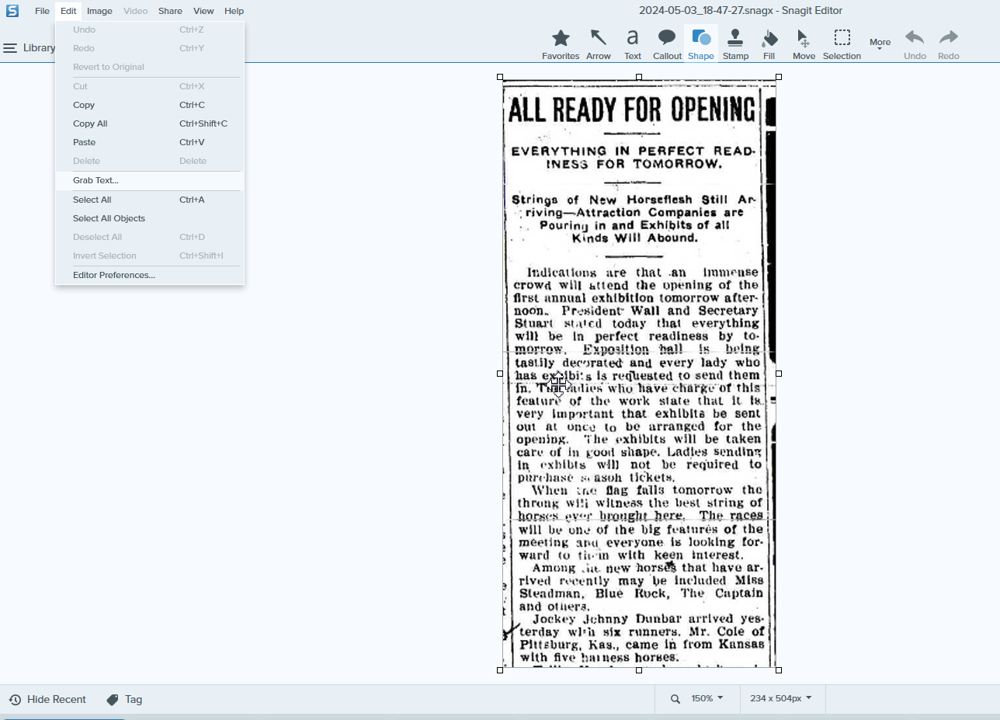Viewport: 1000px width, 720px height.
Task: Open the zoom level 150% dropdown
Action: point(705,699)
